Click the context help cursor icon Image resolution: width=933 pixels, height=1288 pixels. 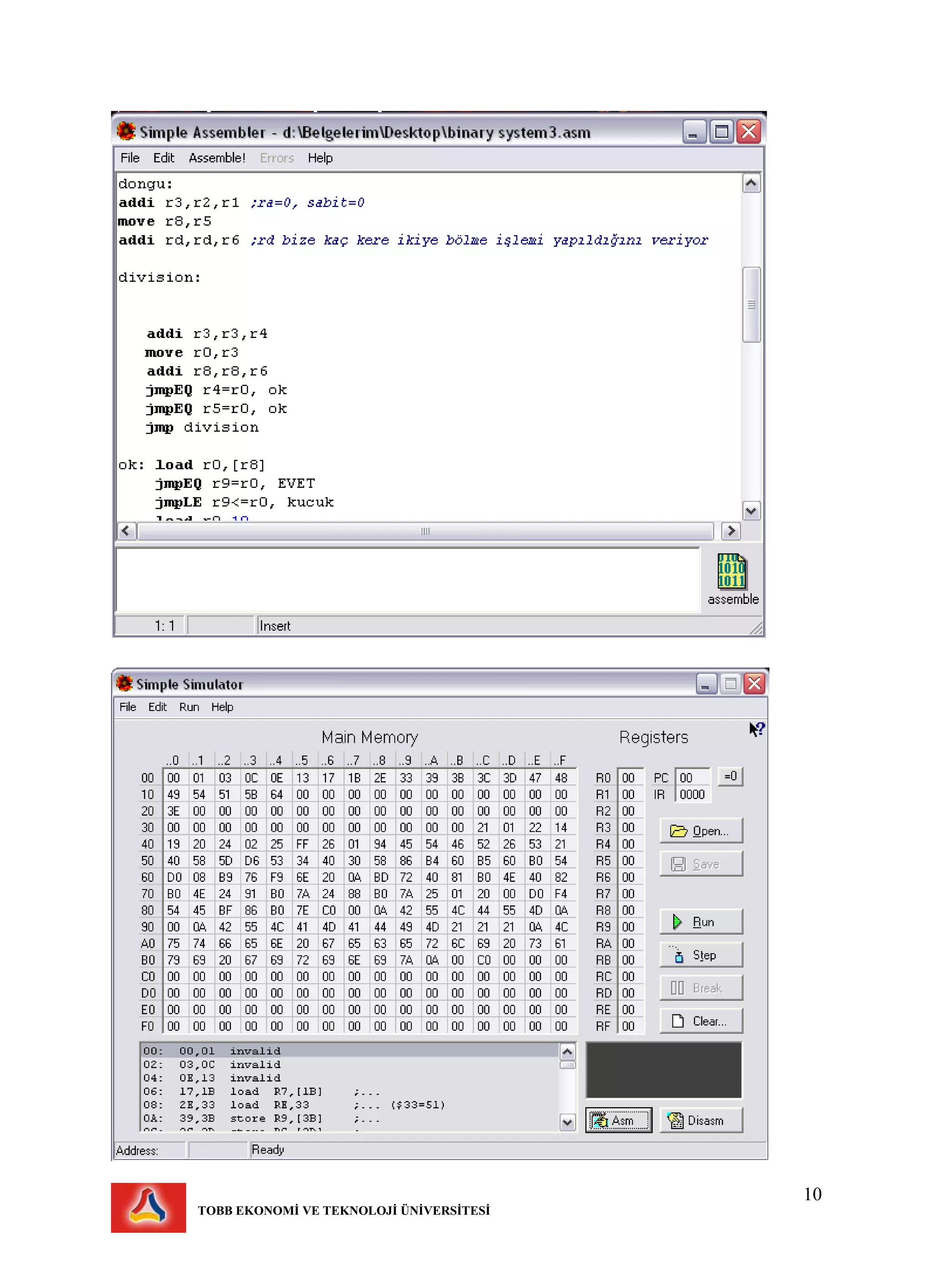(x=756, y=729)
